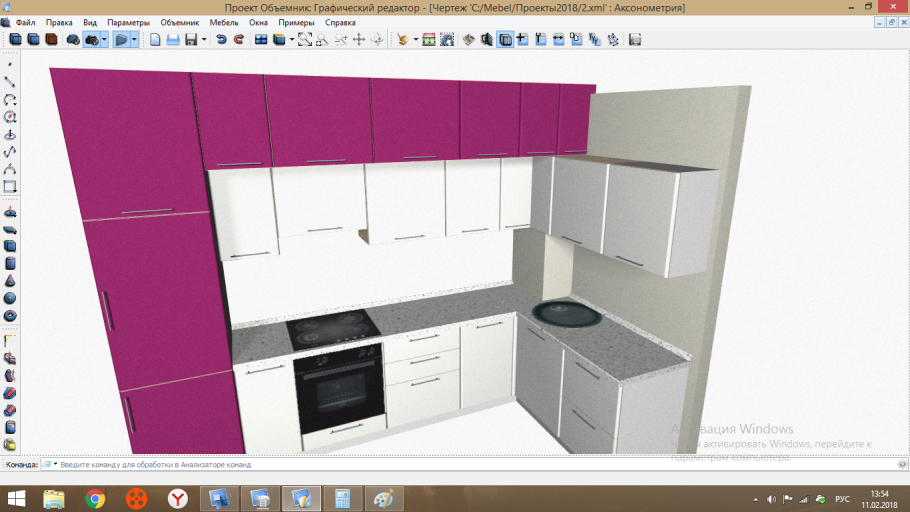Pick the Cone primitive in the left toolbar
Viewport: 910px width, 512px height.
(10, 281)
